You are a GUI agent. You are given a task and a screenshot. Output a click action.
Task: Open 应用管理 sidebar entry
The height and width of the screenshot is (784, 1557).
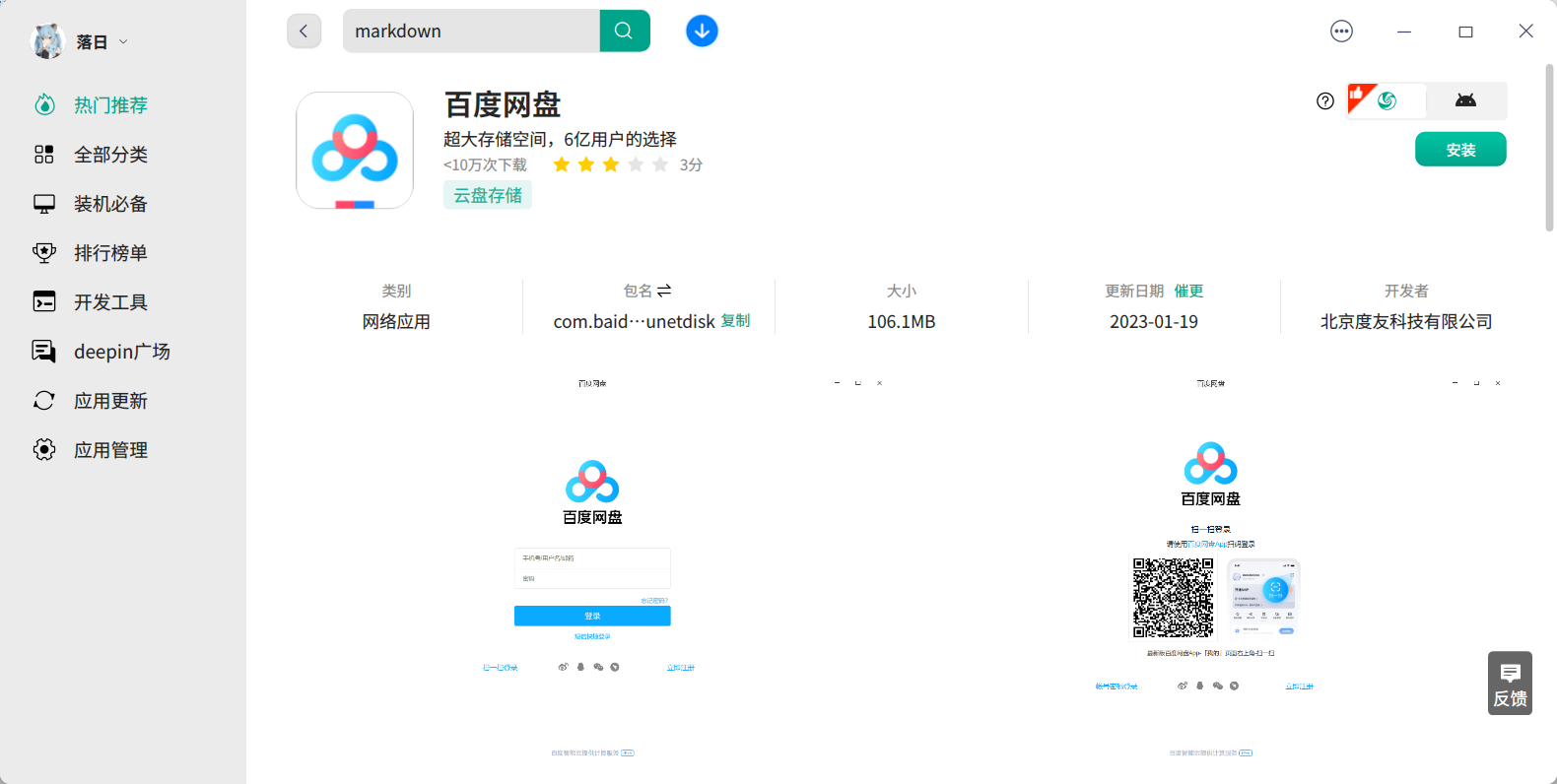coord(110,450)
